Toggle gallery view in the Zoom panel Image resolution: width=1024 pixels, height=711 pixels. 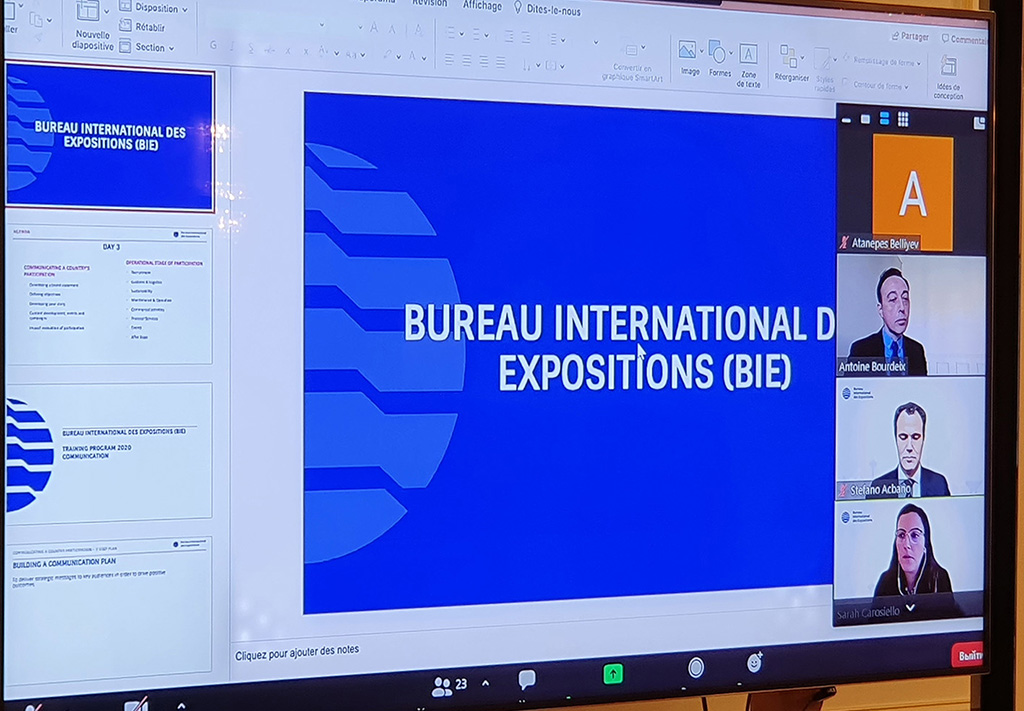[904, 119]
